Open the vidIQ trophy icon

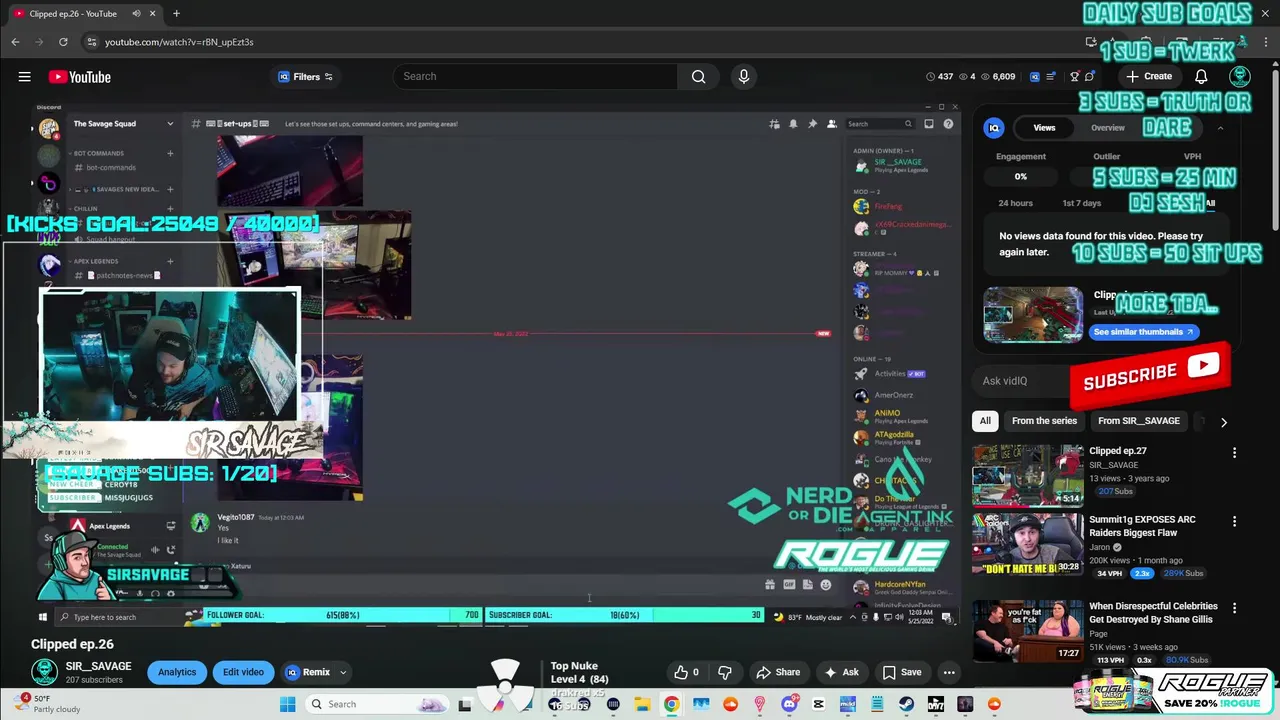1075,76
